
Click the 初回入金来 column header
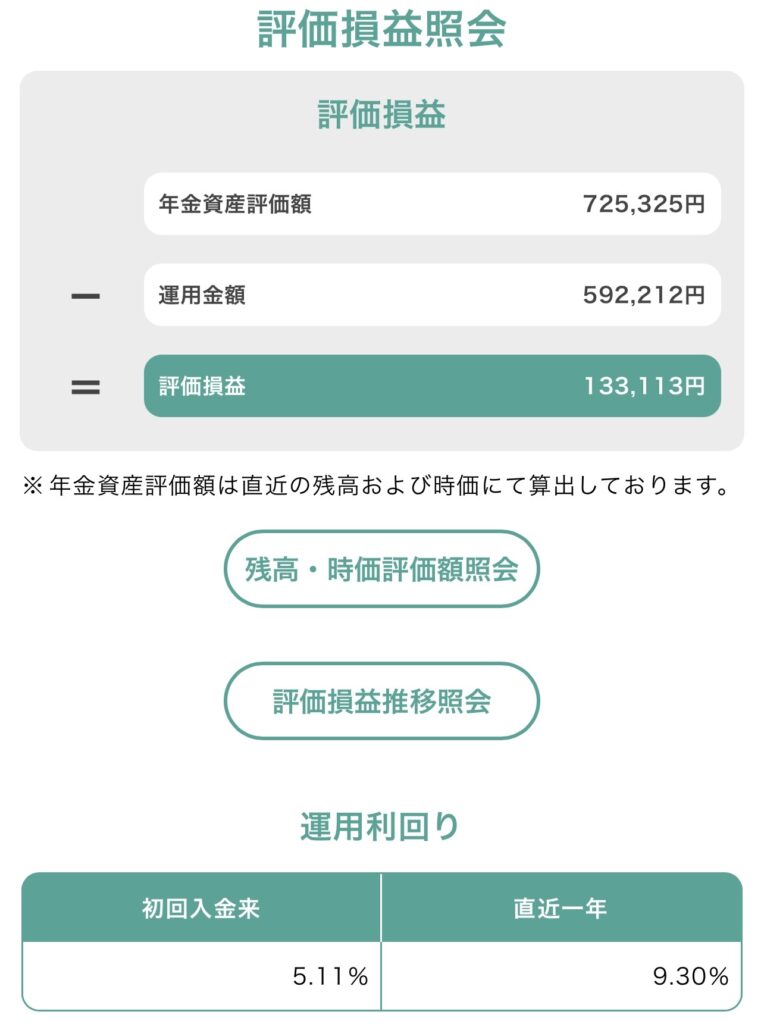202,908
